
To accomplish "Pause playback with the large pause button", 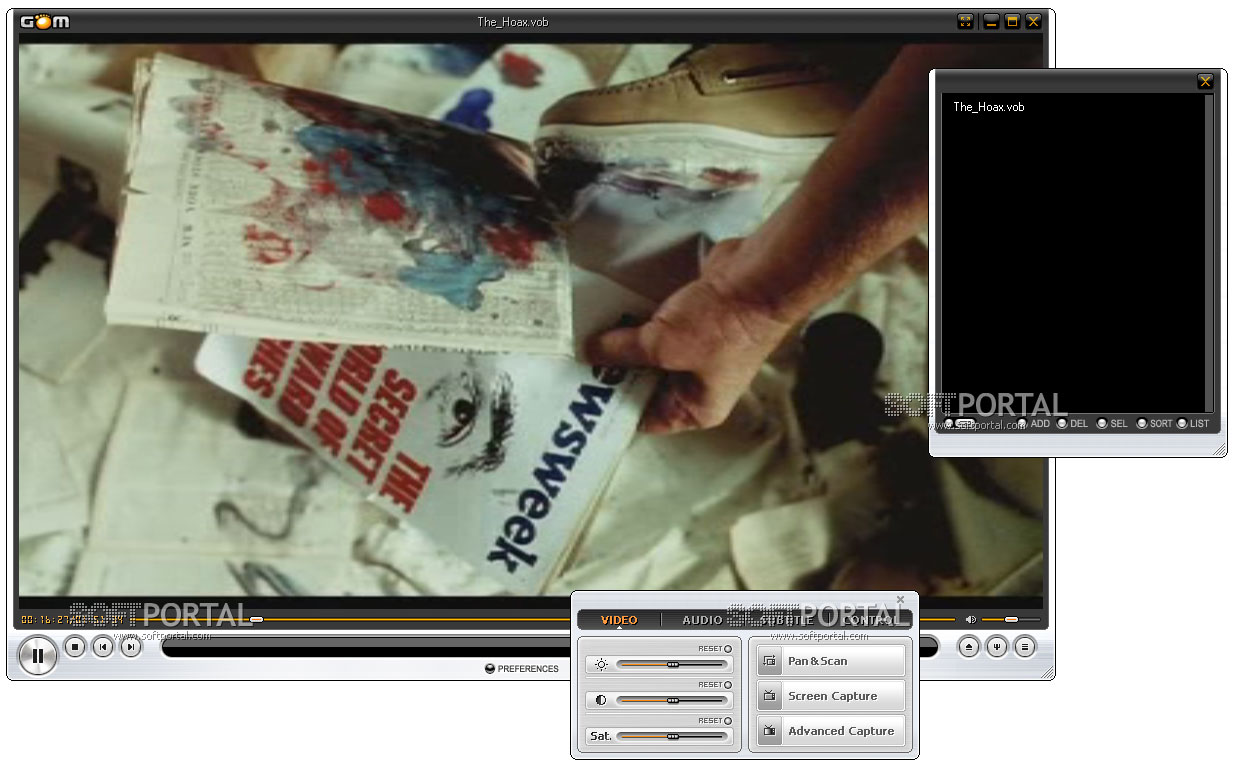I will click(x=38, y=656).
